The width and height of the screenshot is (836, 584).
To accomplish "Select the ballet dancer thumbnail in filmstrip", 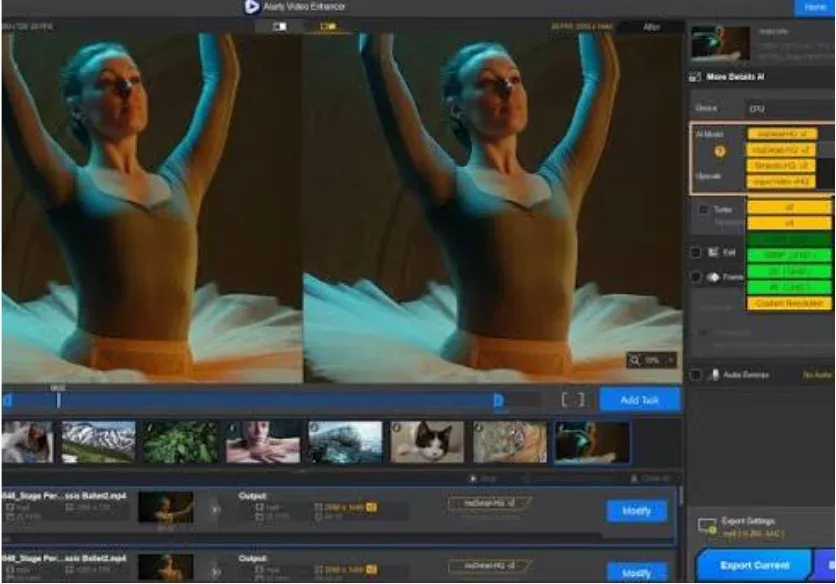I will coord(592,442).
